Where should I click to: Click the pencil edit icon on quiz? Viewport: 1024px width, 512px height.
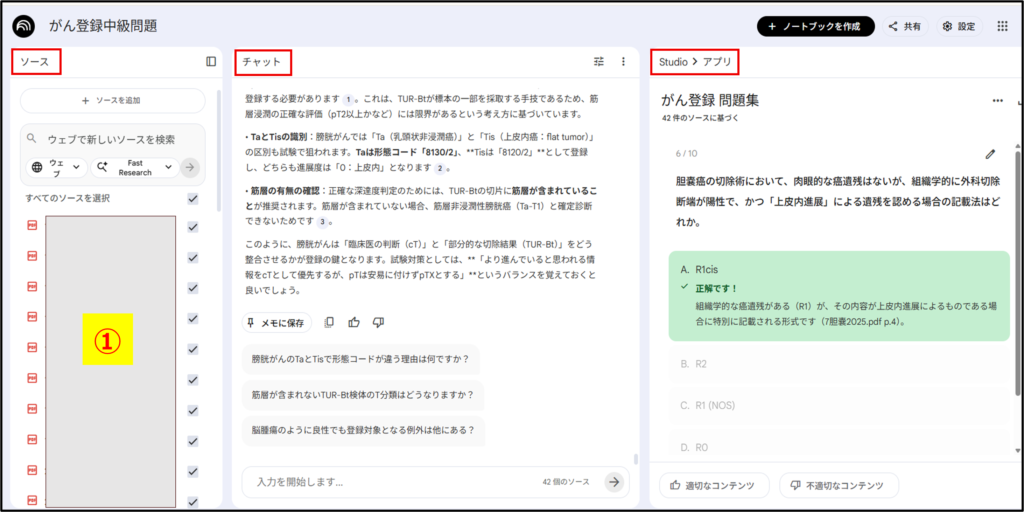click(x=990, y=154)
